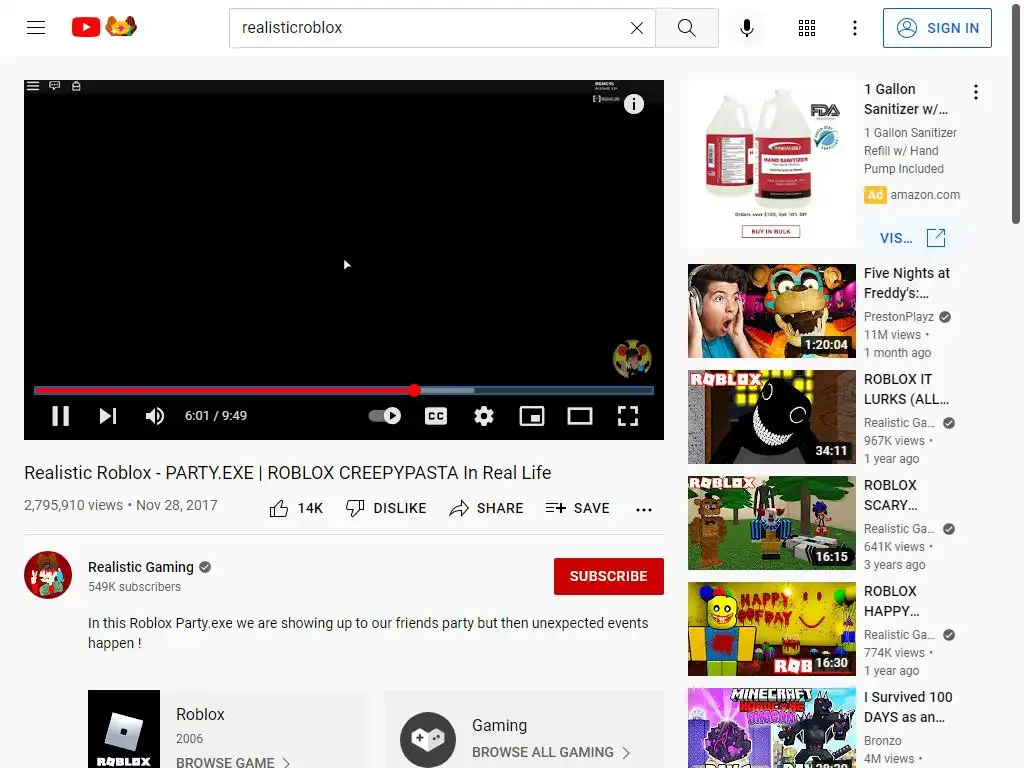The image size is (1024, 768).
Task: Activate miniplayer mode
Action: (x=532, y=416)
